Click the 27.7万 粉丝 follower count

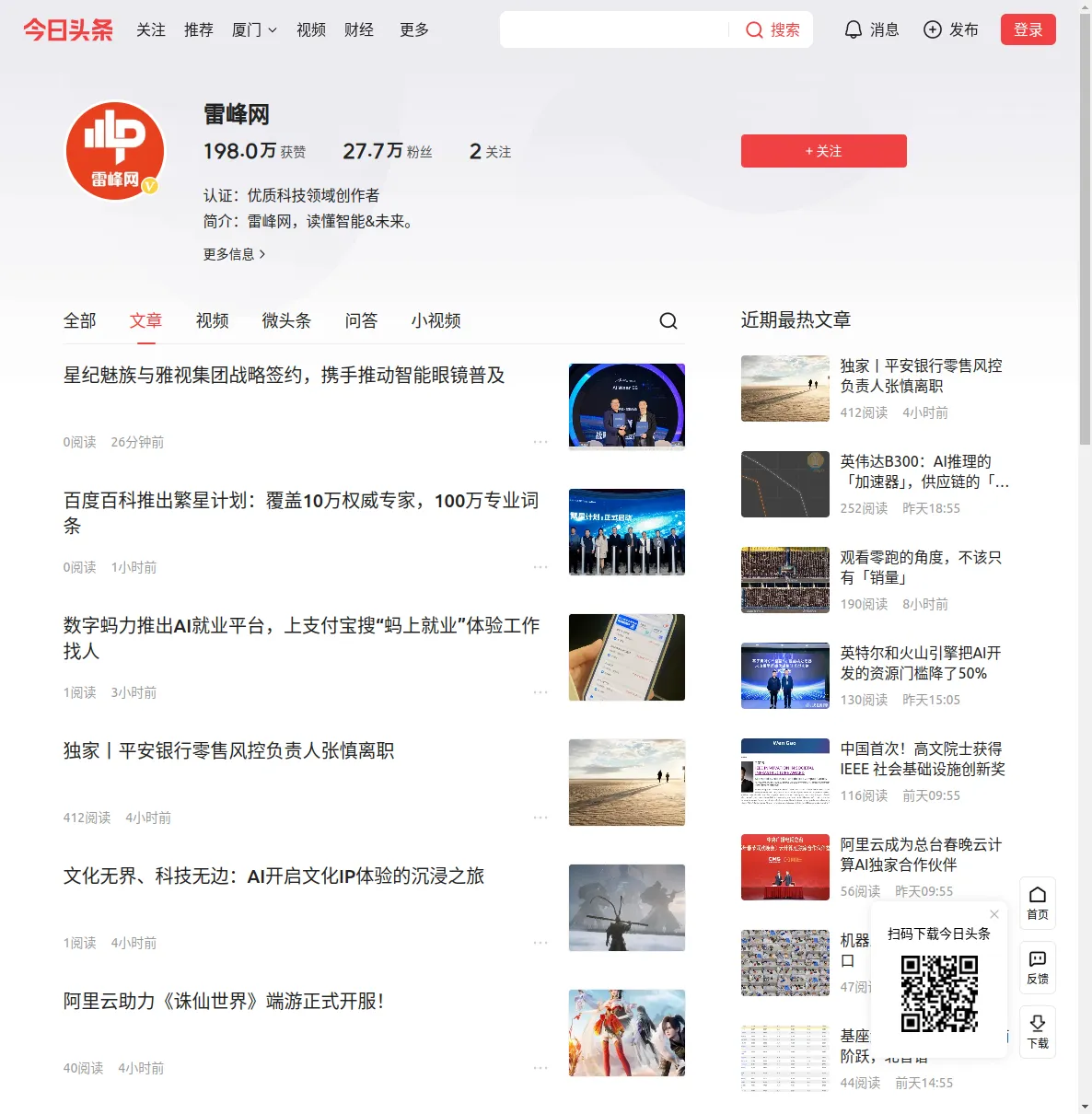388,151
